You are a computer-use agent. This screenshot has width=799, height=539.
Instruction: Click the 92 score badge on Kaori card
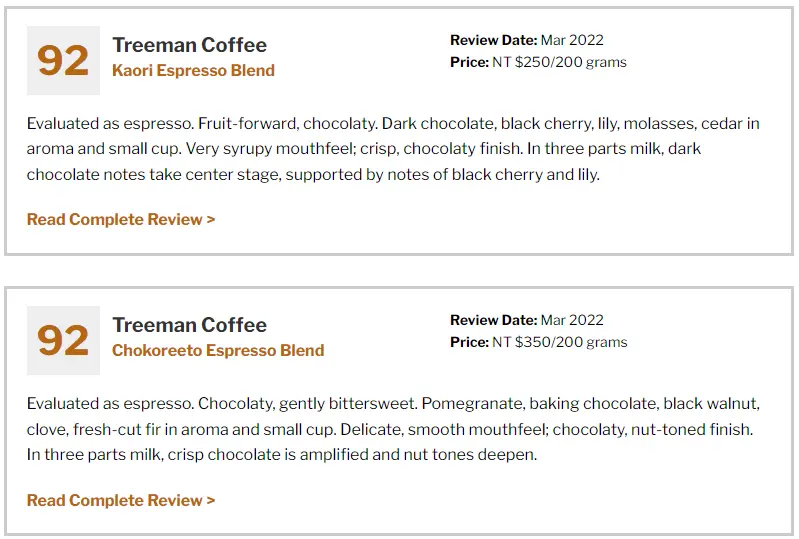[63, 60]
